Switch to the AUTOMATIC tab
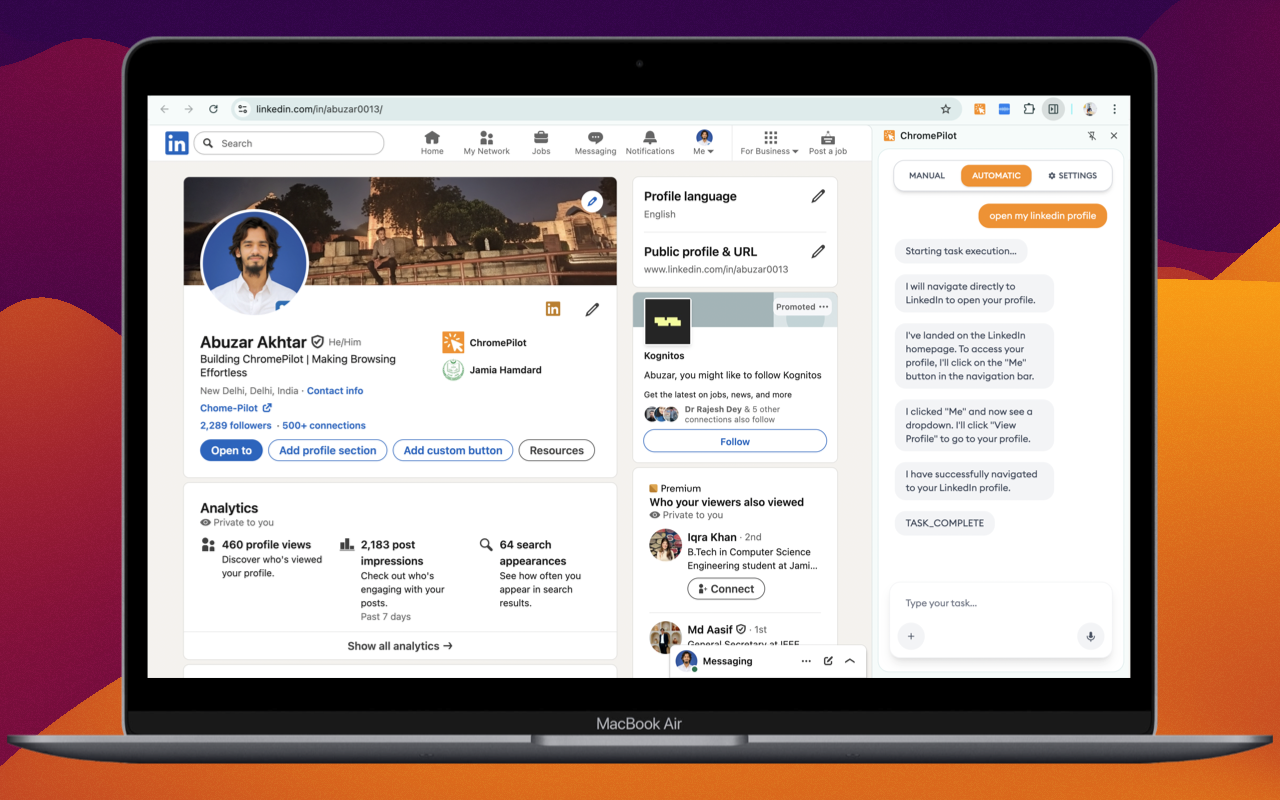The height and width of the screenshot is (800, 1280). (x=996, y=175)
